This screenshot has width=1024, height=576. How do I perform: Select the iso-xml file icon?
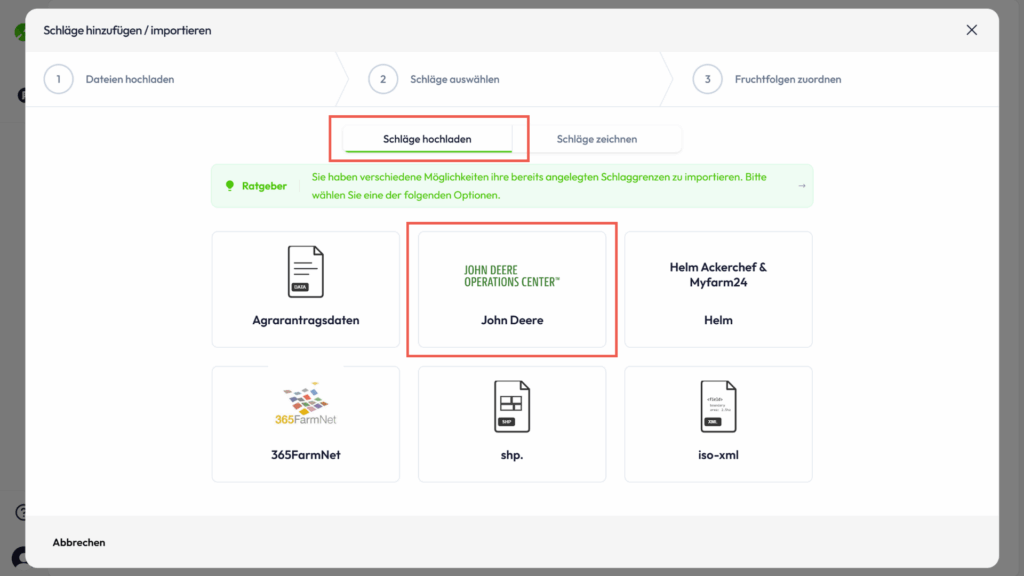(x=718, y=406)
